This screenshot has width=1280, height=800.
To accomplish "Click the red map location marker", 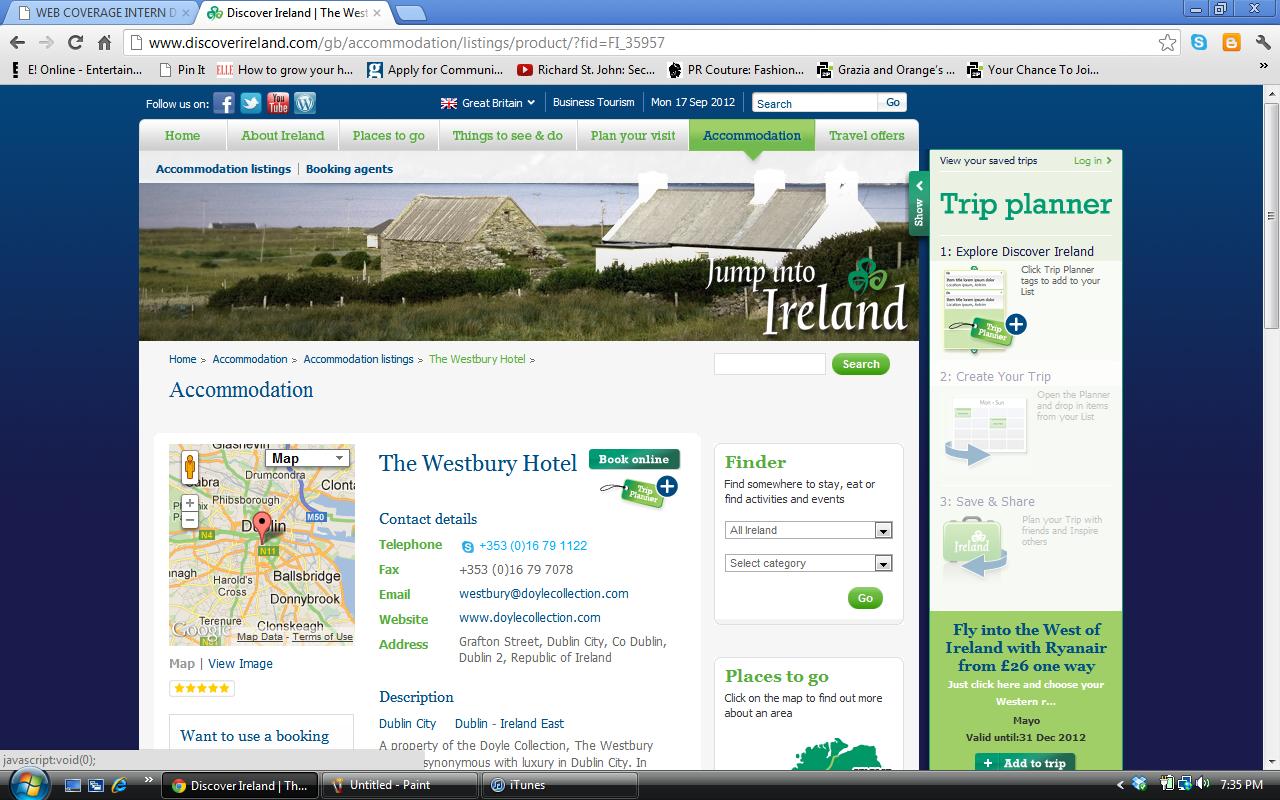I will point(262,526).
